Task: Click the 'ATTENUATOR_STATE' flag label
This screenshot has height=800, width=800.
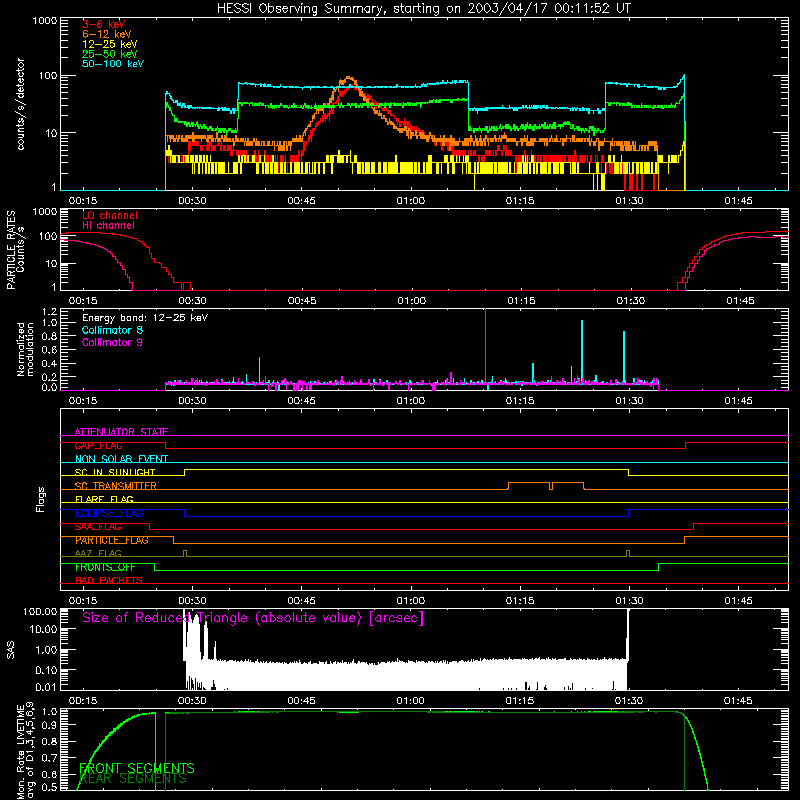Action: click(121, 432)
